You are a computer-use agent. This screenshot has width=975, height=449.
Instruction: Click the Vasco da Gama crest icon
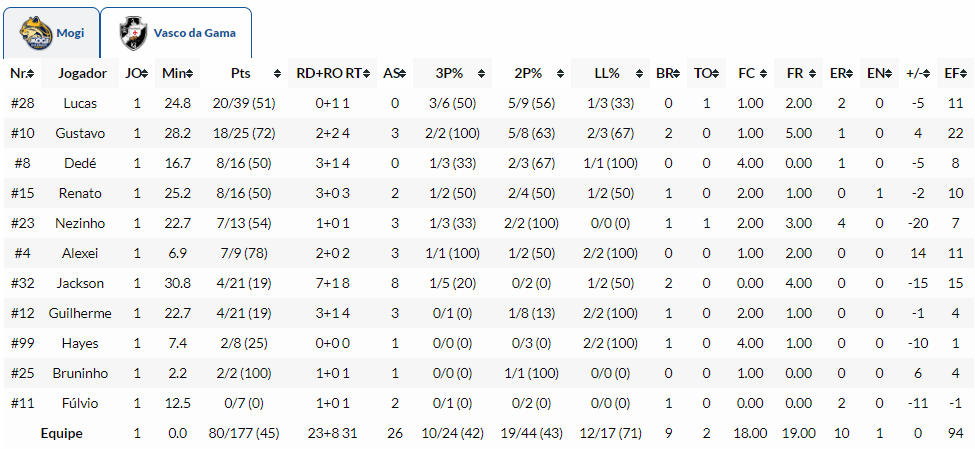tap(130, 33)
